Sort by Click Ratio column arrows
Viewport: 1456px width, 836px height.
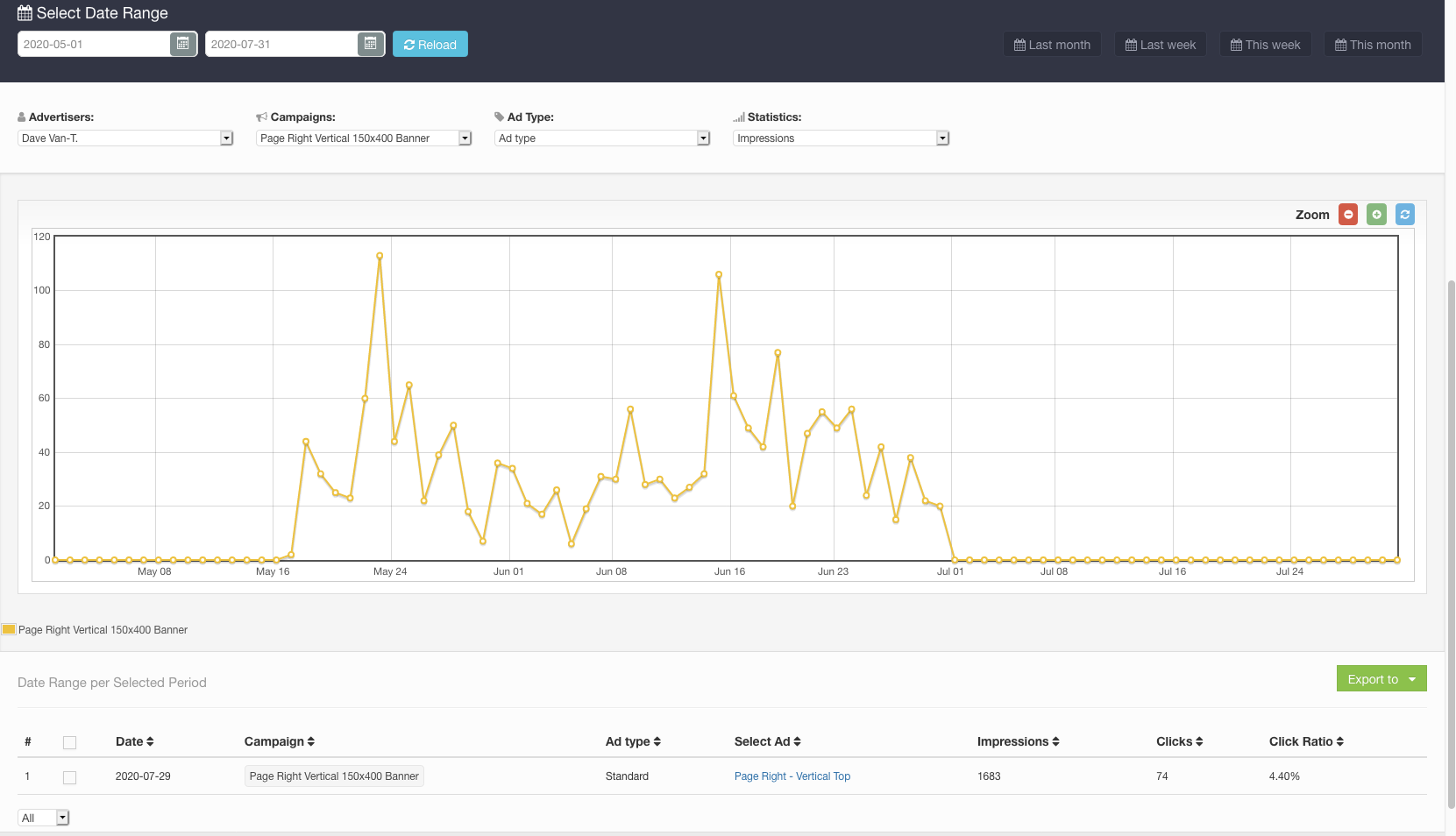[x=1339, y=742]
